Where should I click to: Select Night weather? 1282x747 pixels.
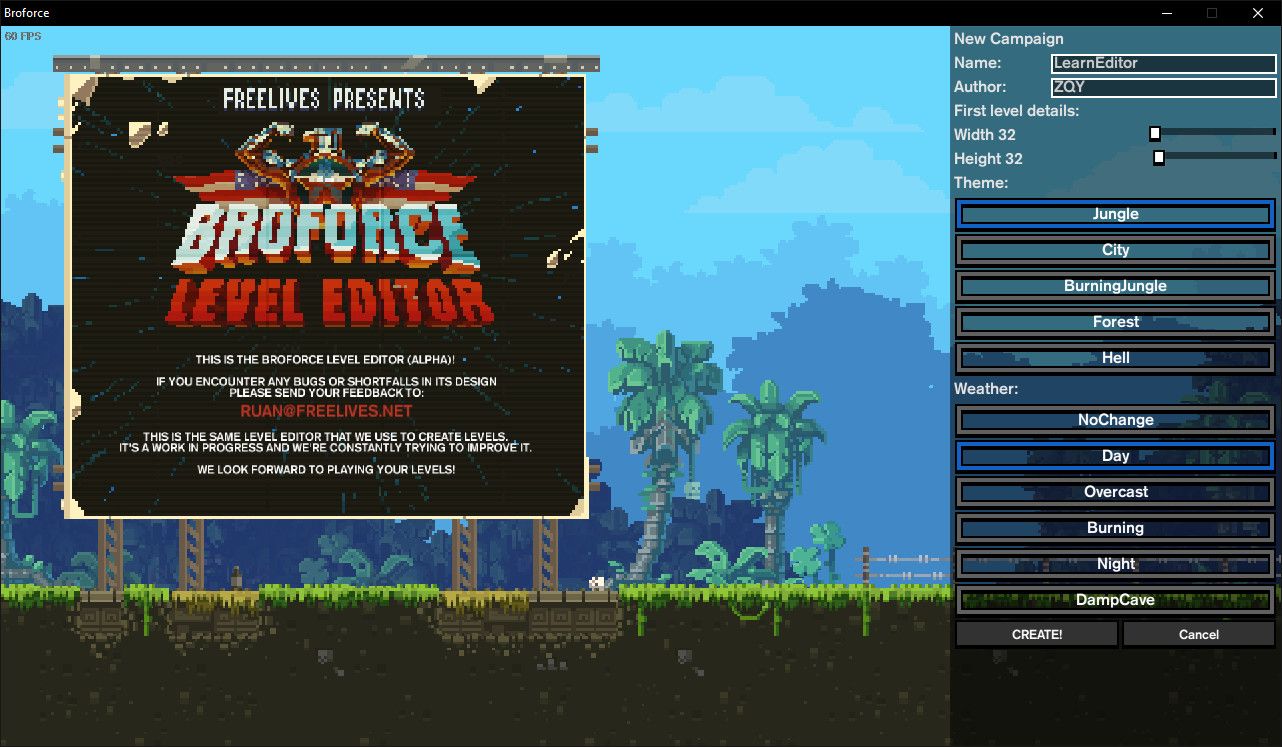(1115, 564)
